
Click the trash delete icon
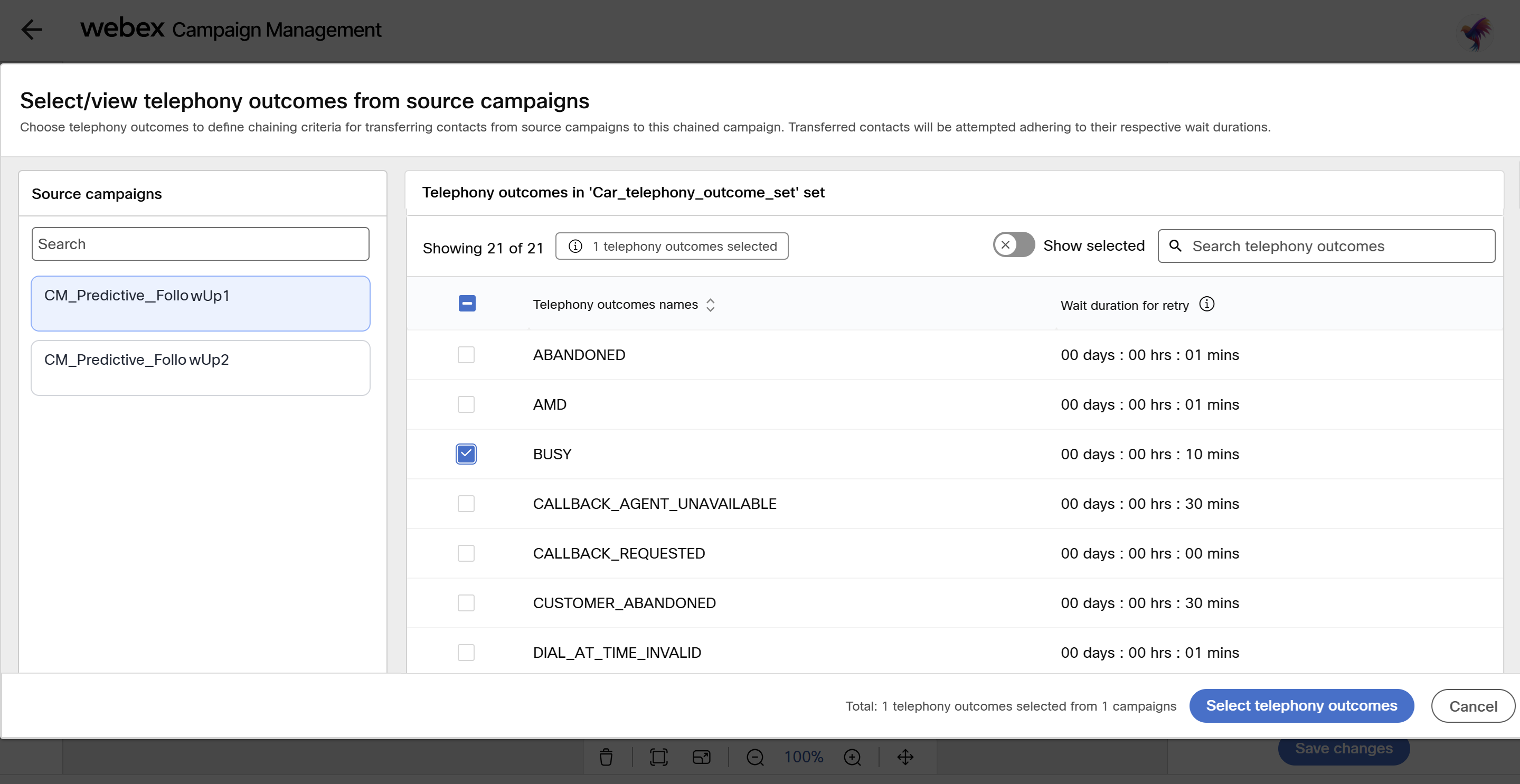[606, 757]
